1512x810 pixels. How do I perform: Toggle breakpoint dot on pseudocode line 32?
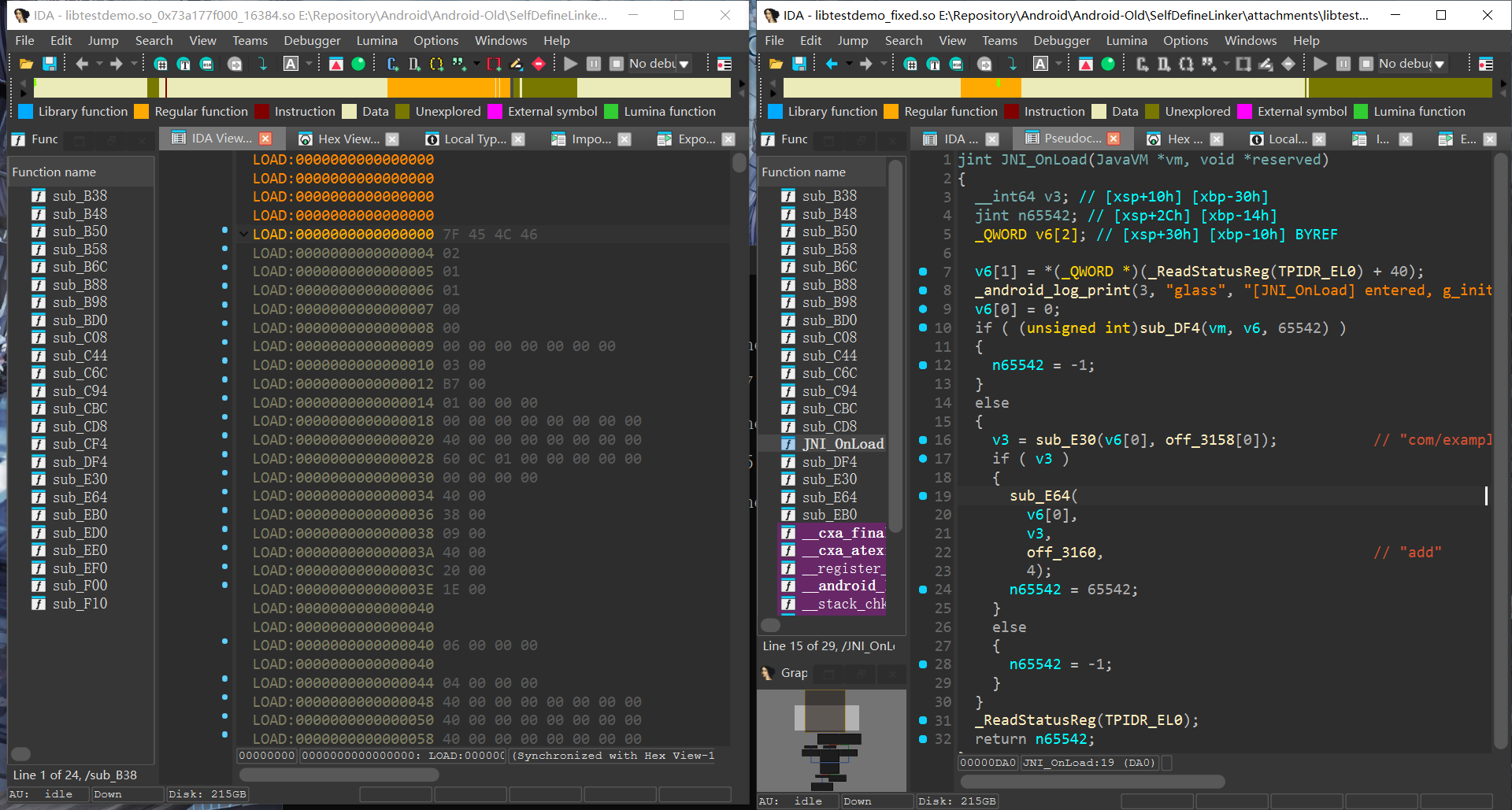coord(923,739)
